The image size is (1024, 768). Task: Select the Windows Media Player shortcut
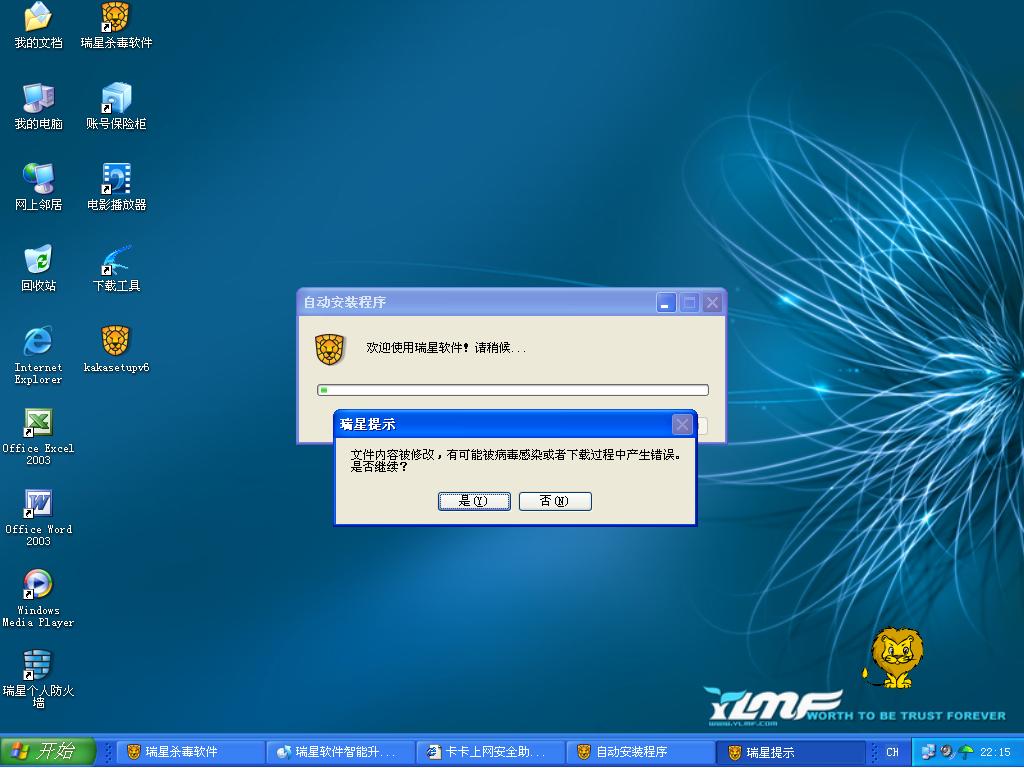coord(38,598)
